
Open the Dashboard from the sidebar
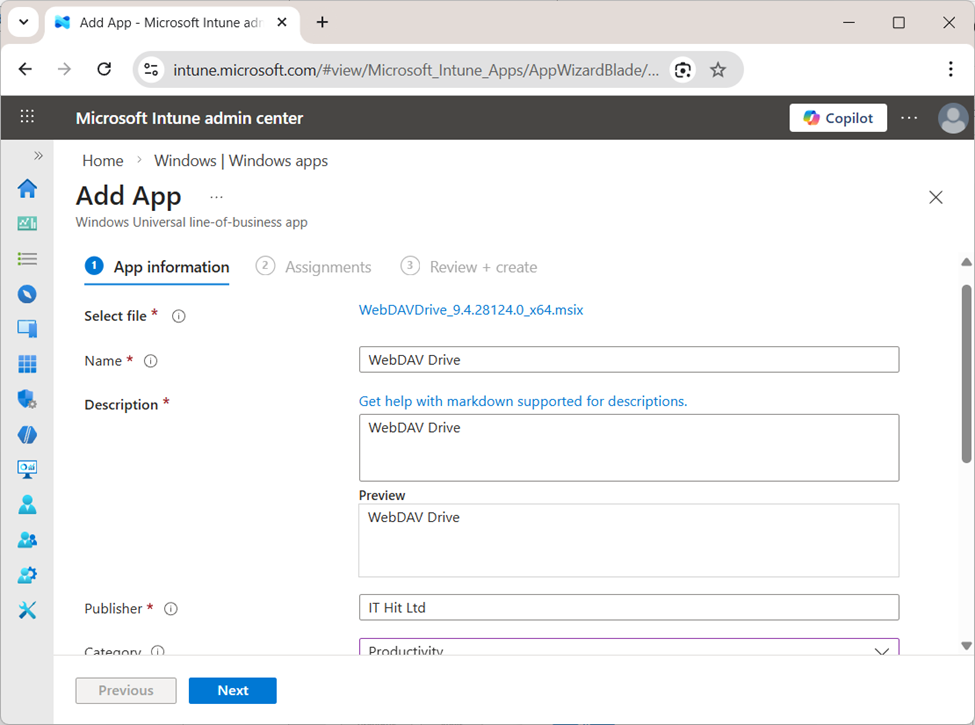(x=27, y=223)
